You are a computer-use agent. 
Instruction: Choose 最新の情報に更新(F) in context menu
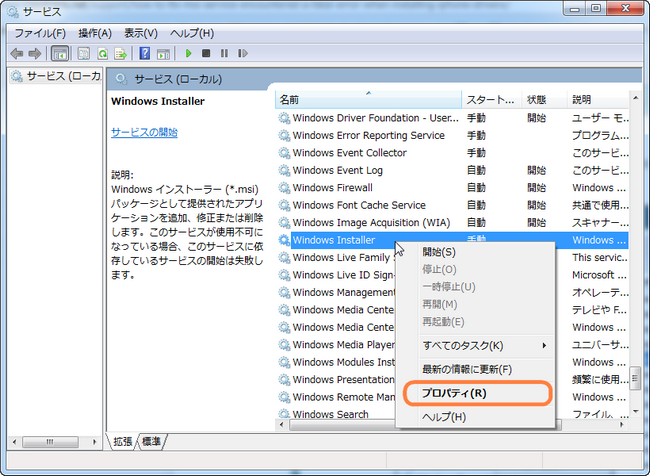[x=475, y=369]
